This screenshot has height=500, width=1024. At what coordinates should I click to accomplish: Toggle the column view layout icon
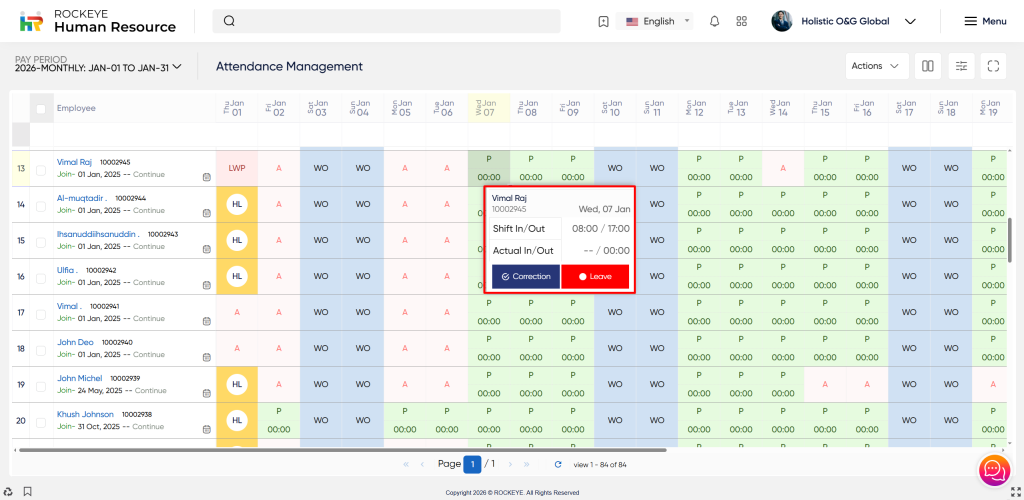[928, 66]
